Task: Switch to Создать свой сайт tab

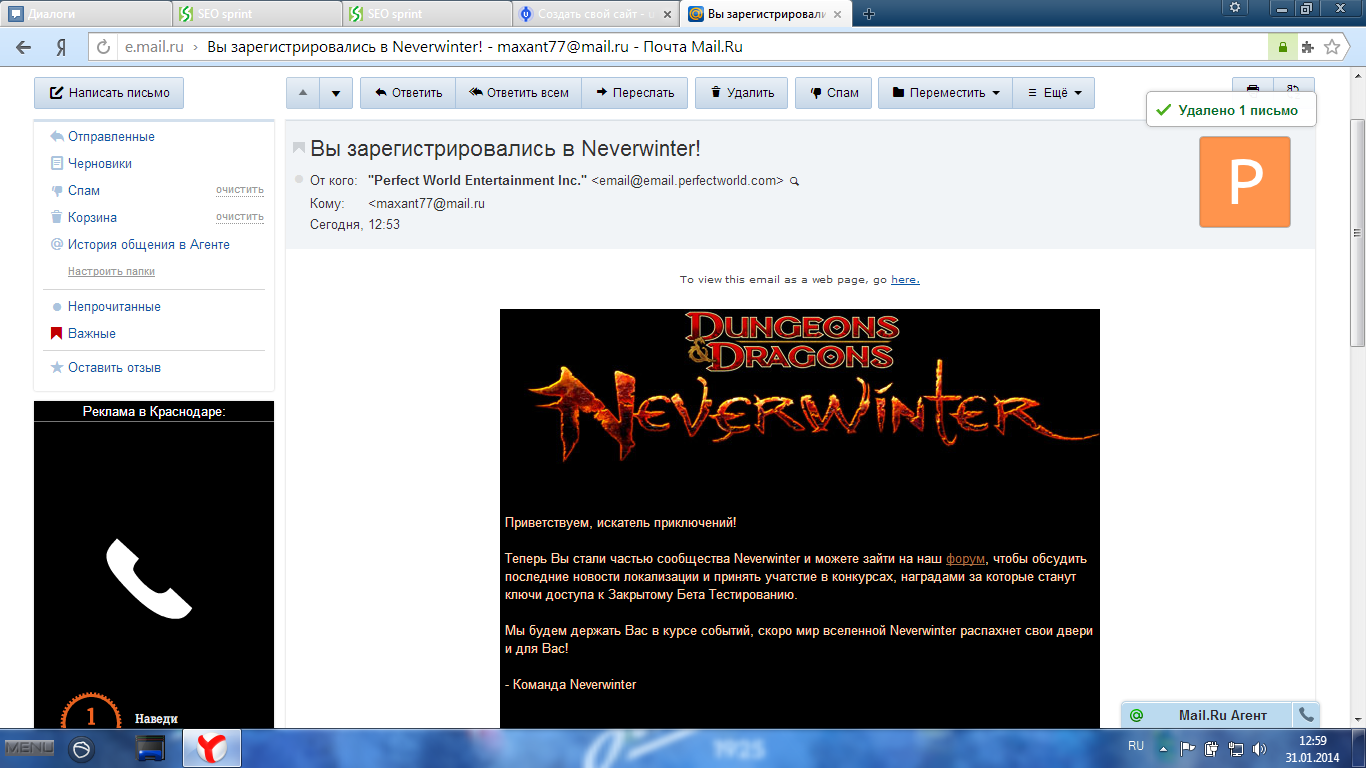Action: click(x=595, y=14)
